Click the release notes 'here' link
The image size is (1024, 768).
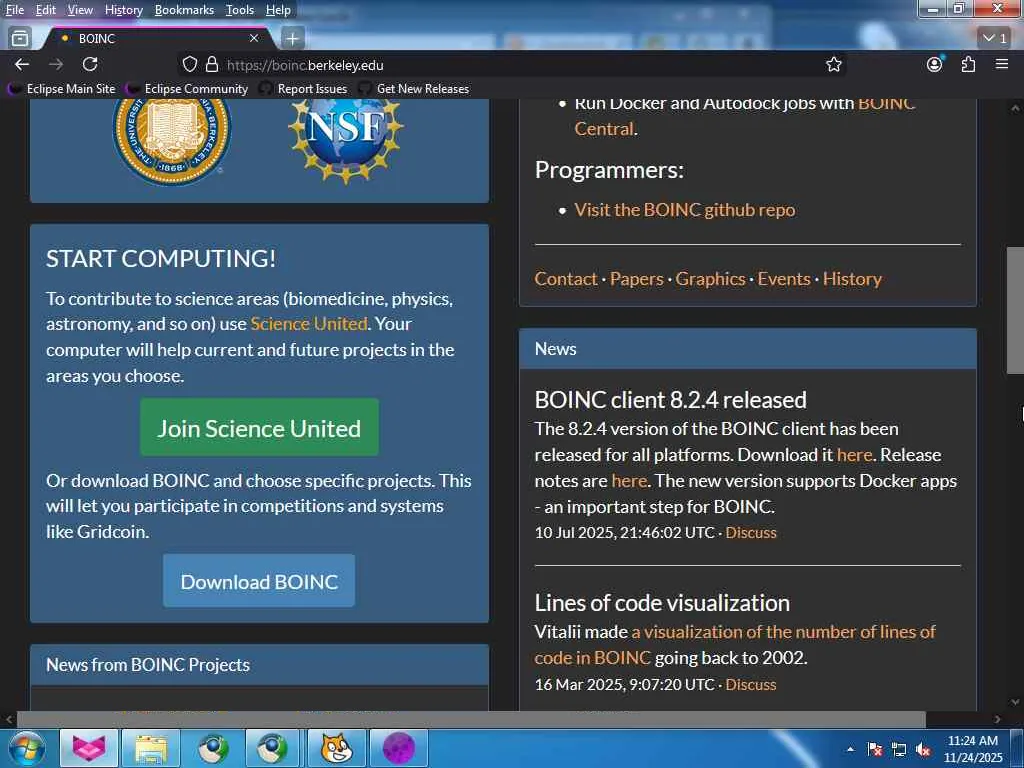point(629,481)
